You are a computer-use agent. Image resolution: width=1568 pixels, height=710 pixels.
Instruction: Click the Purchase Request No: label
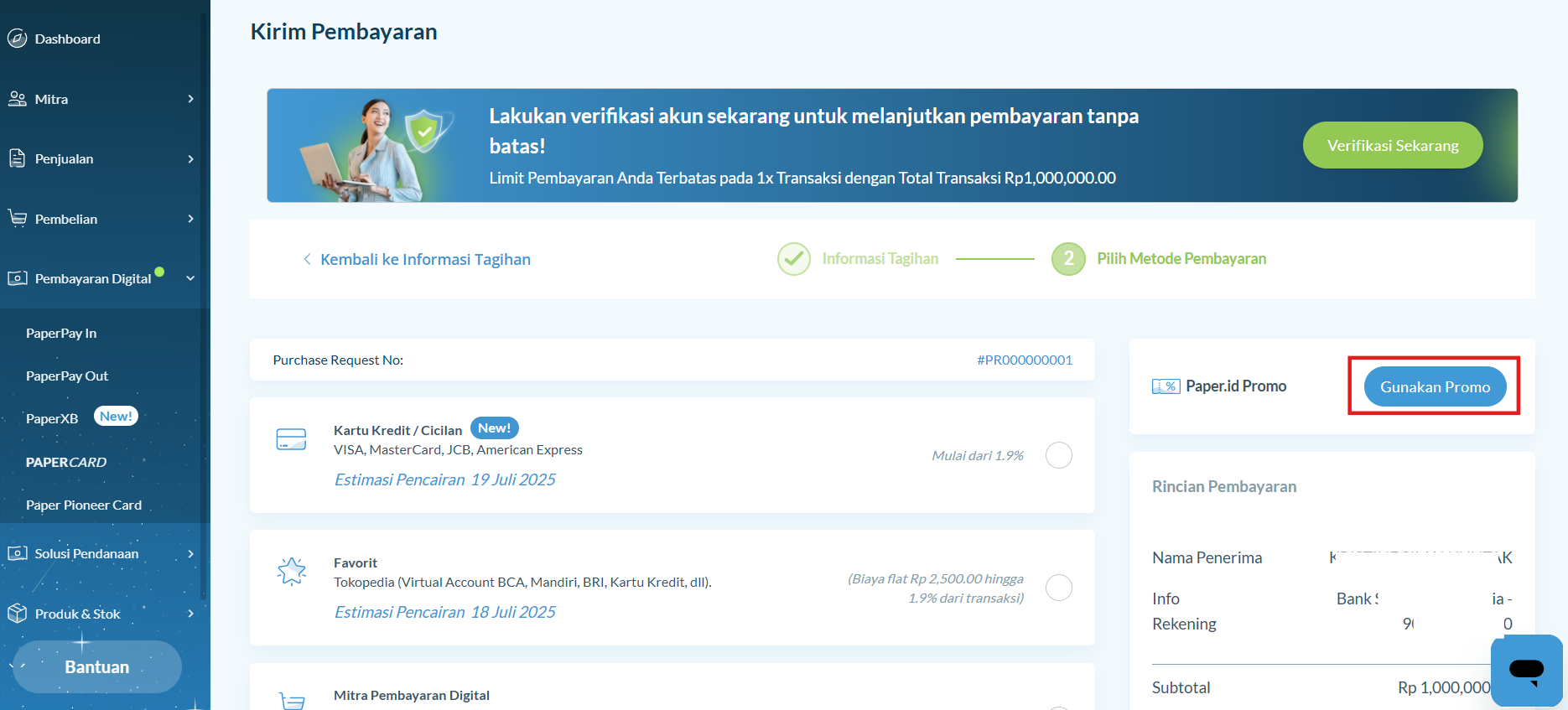[338, 360]
